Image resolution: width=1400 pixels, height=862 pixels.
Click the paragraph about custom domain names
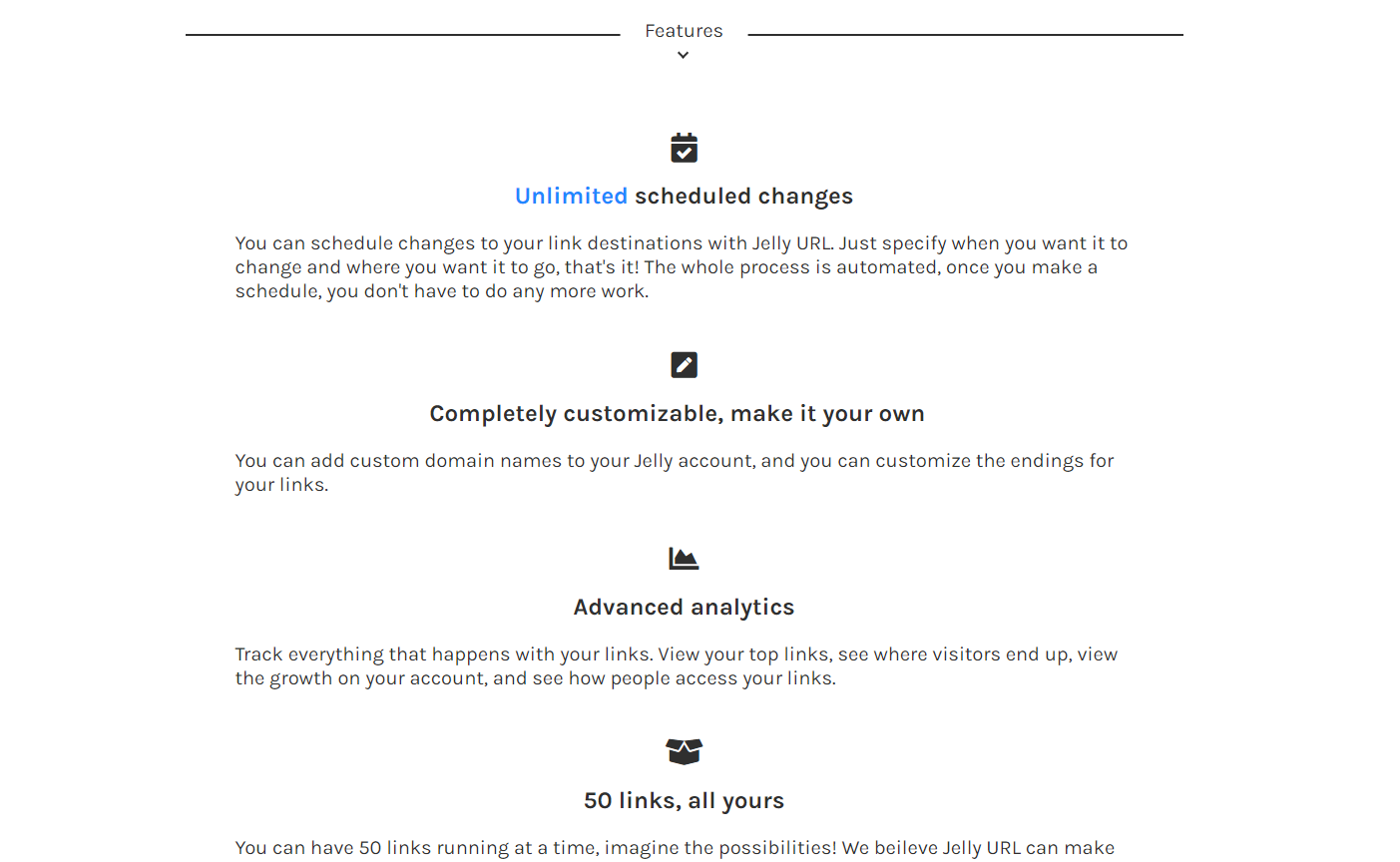pos(674,472)
